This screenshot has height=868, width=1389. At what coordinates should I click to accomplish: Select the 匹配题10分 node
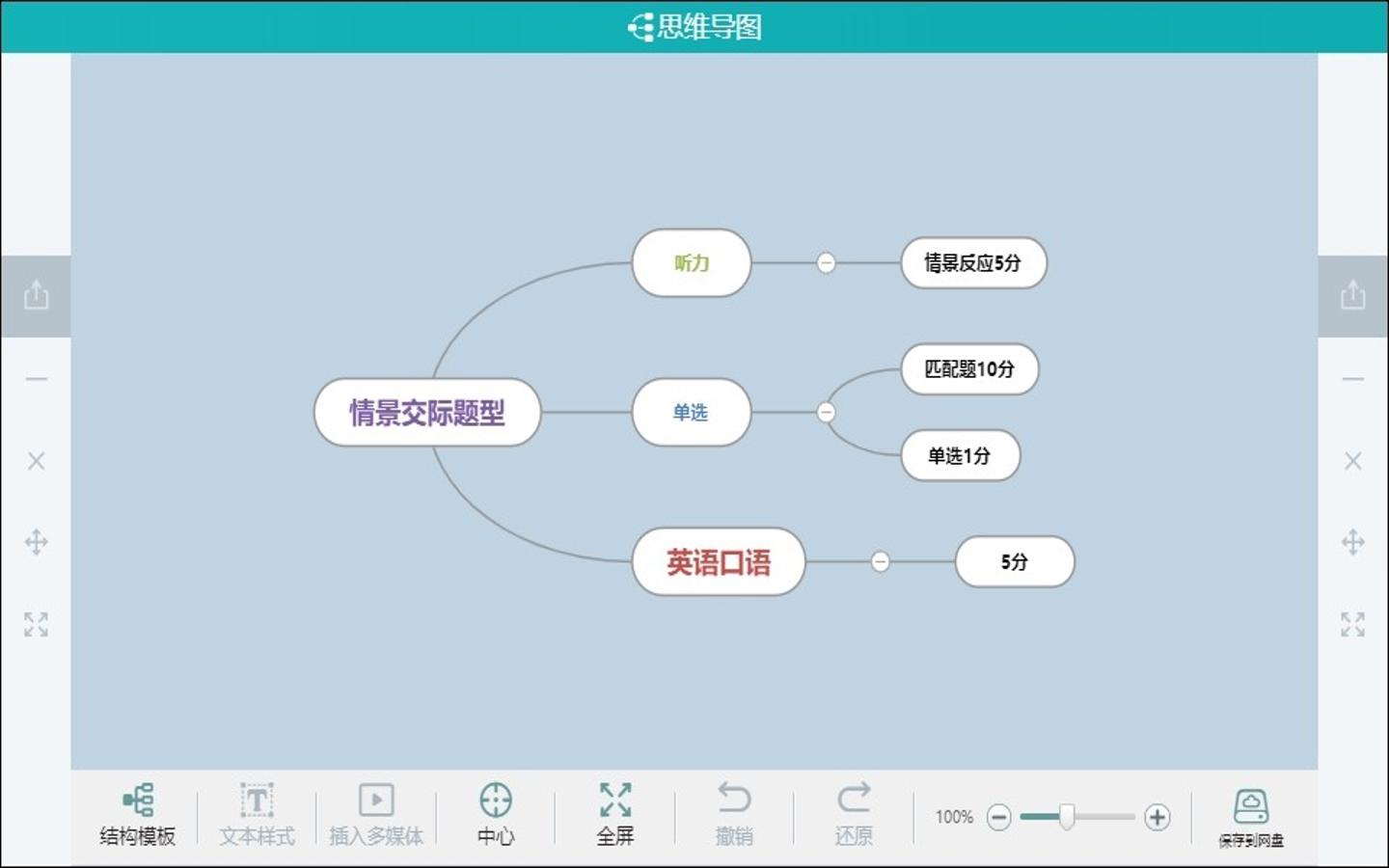pyautogui.click(x=969, y=368)
